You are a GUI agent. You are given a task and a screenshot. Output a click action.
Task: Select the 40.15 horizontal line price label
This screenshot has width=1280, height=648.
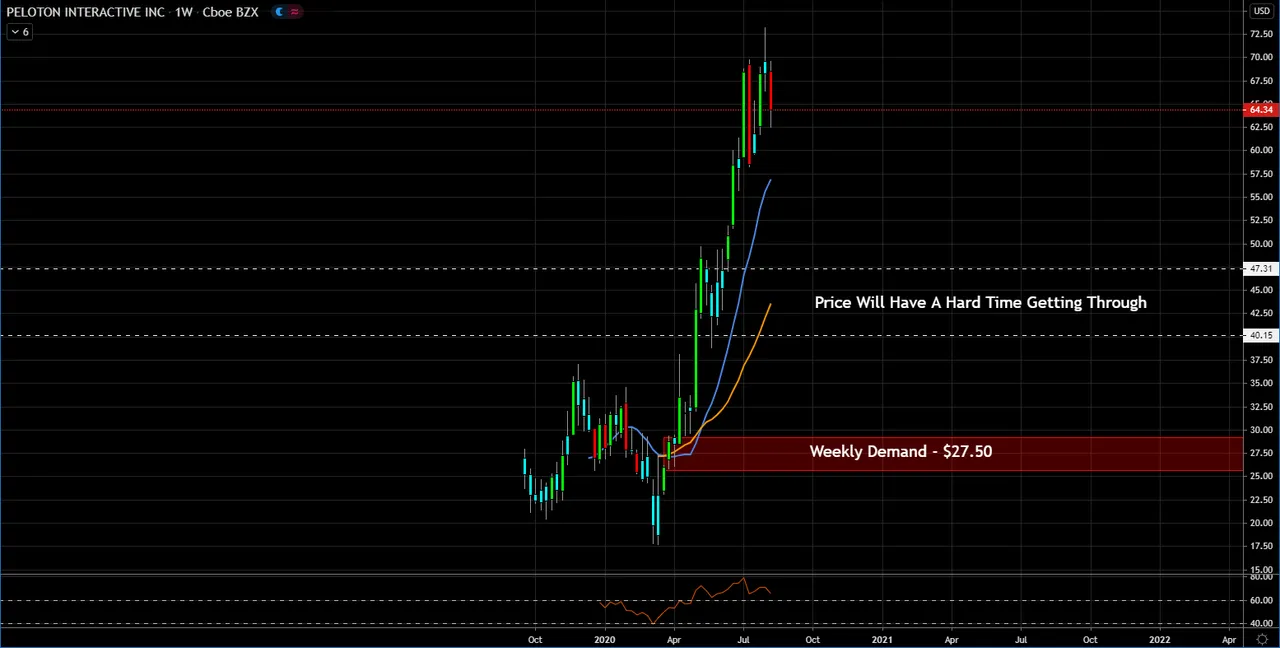point(1261,336)
